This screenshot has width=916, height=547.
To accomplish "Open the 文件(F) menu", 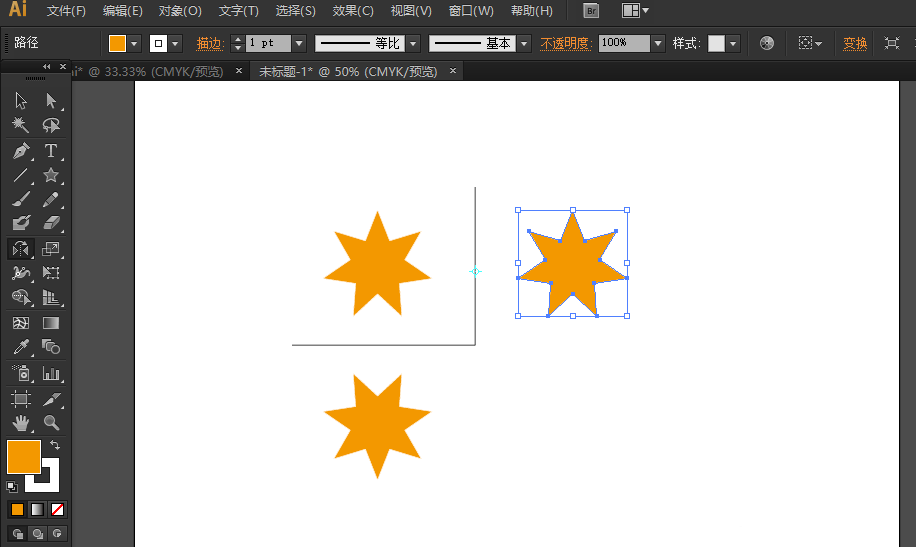I will click(66, 11).
